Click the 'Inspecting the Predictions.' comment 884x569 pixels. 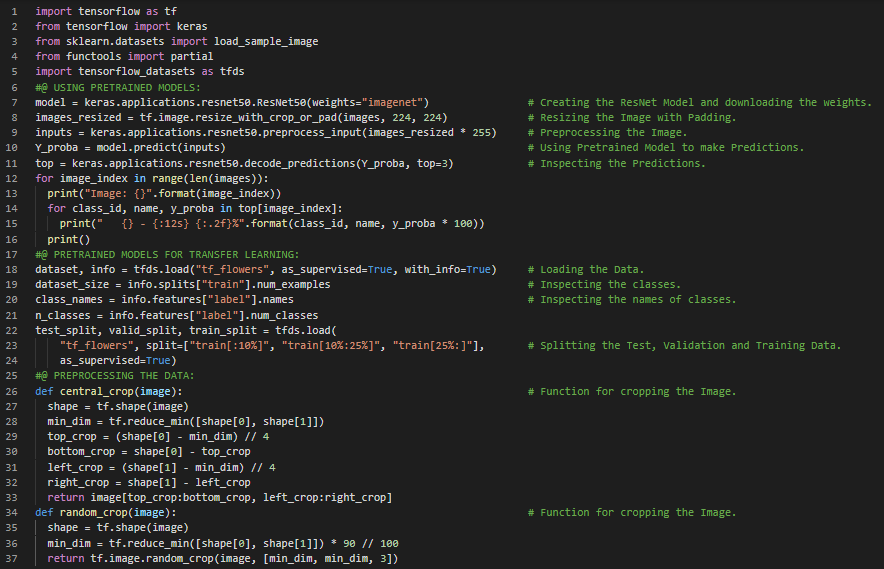622,163
